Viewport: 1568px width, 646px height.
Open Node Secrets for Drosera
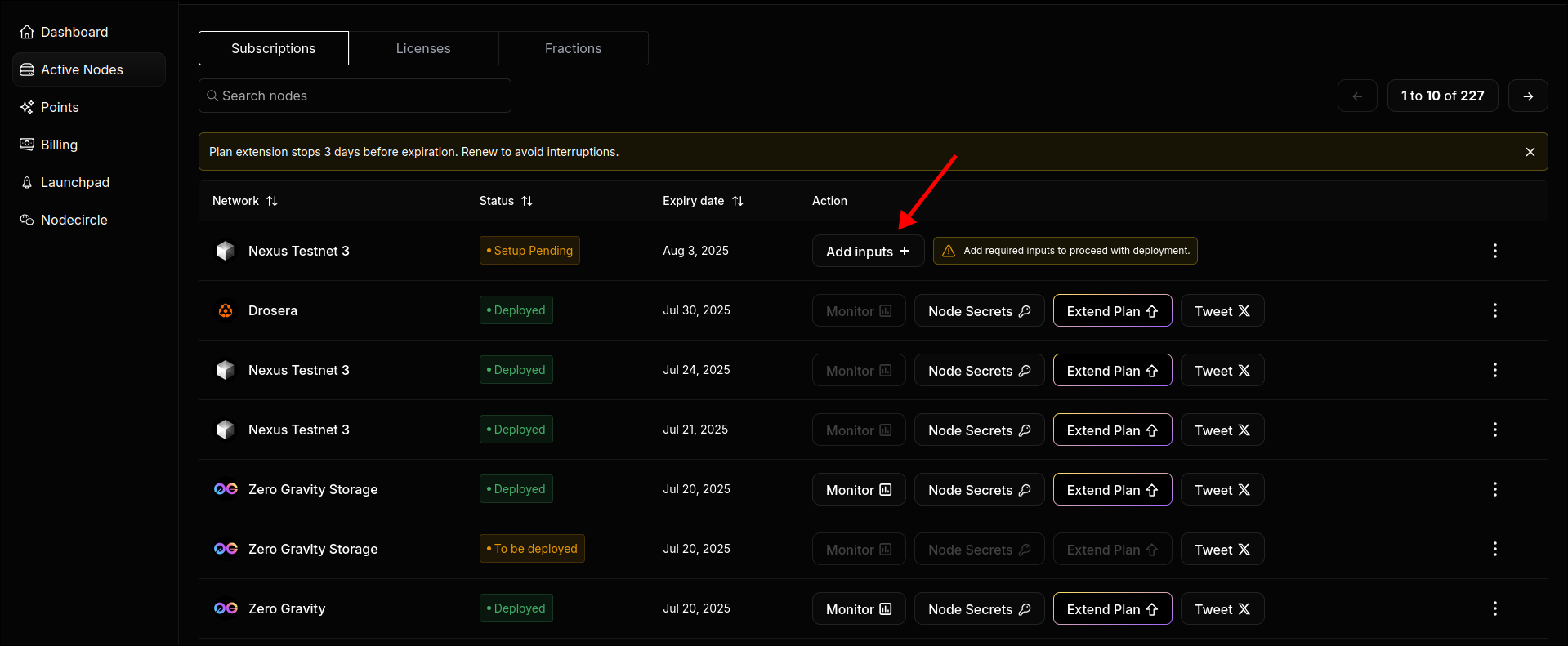click(x=980, y=310)
